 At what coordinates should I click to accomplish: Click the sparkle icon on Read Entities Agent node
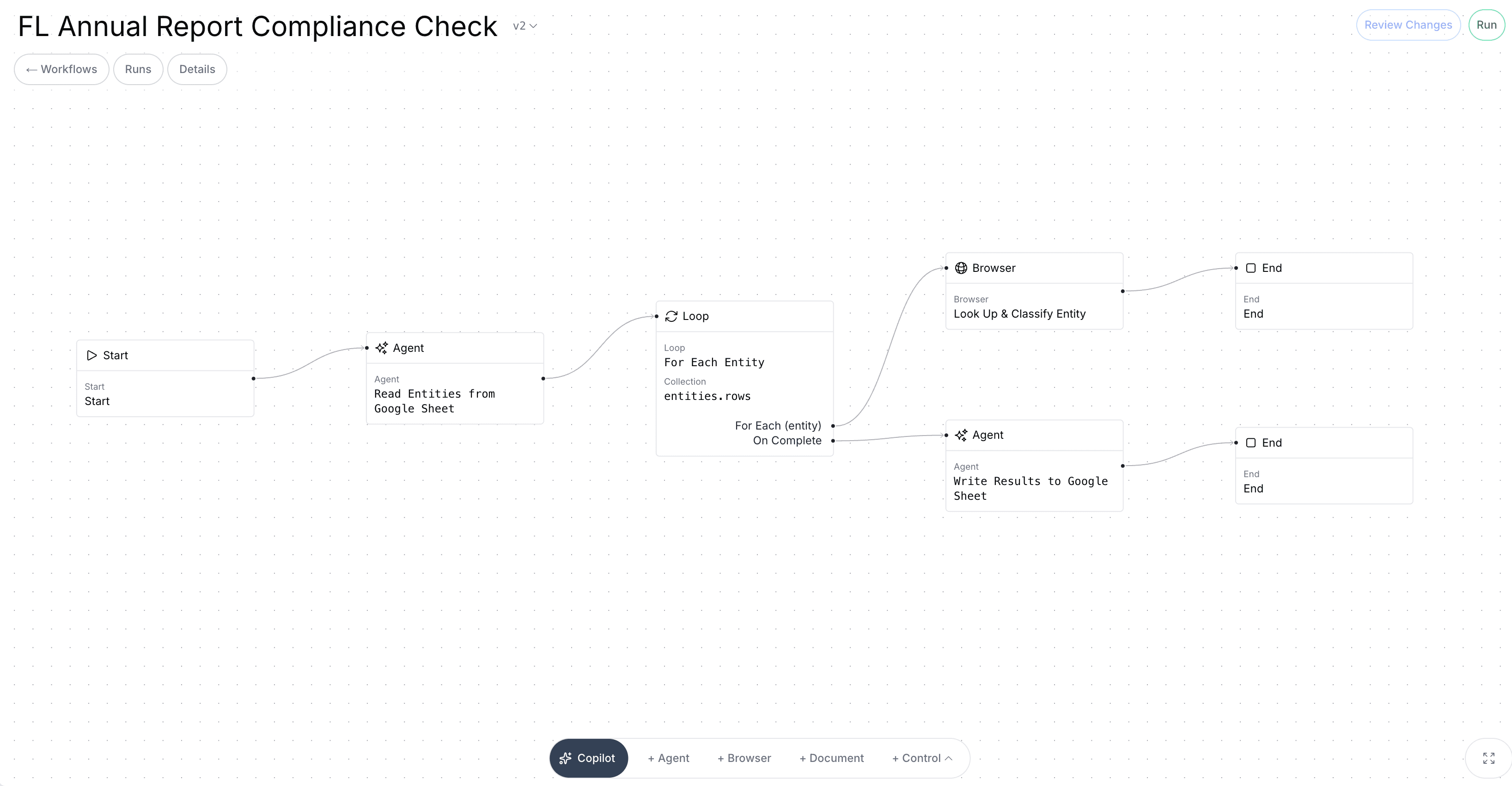(382, 348)
